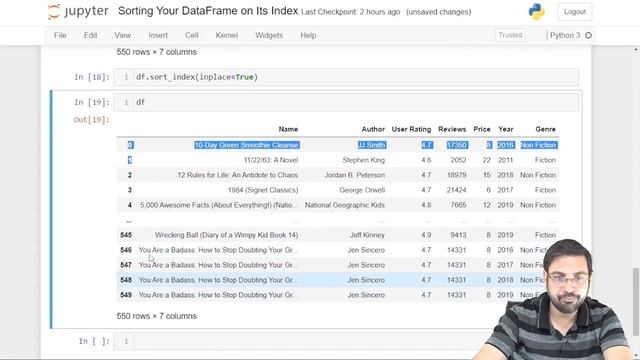Click the notebook title to rename it
The width and height of the screenshot is (640, 360).
[208, 11]
